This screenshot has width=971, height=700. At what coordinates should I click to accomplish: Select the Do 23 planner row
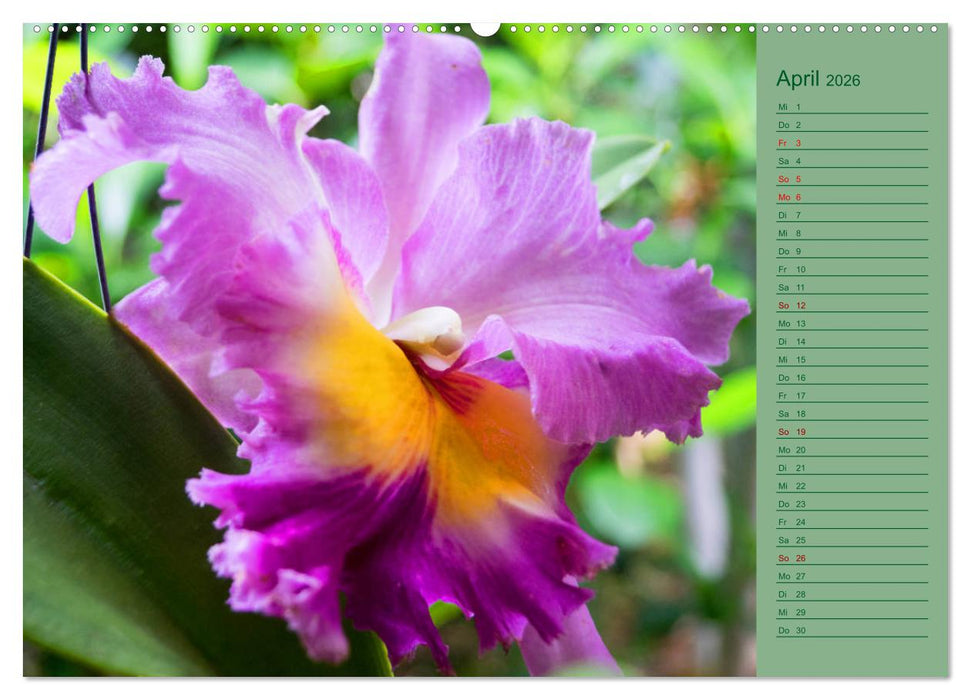[850, 506]
